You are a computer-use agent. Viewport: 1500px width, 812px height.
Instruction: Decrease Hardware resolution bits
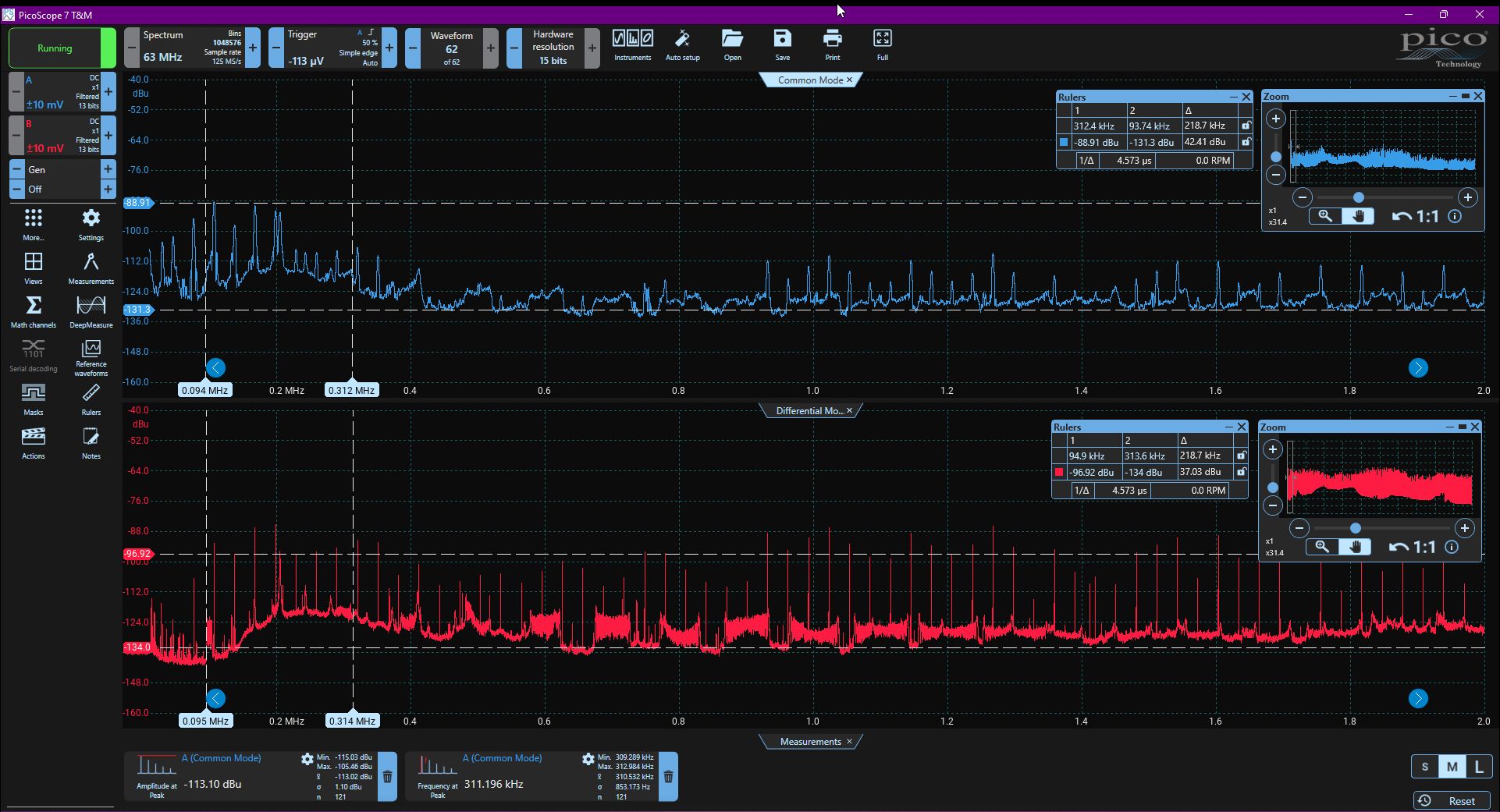point(514,48)
